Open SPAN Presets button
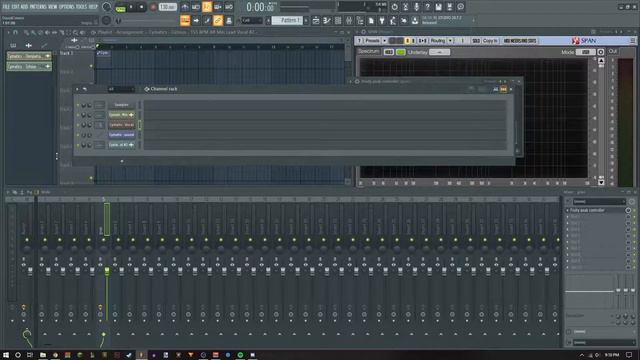This screenshot has height=360, width=640. pos(372,41)
